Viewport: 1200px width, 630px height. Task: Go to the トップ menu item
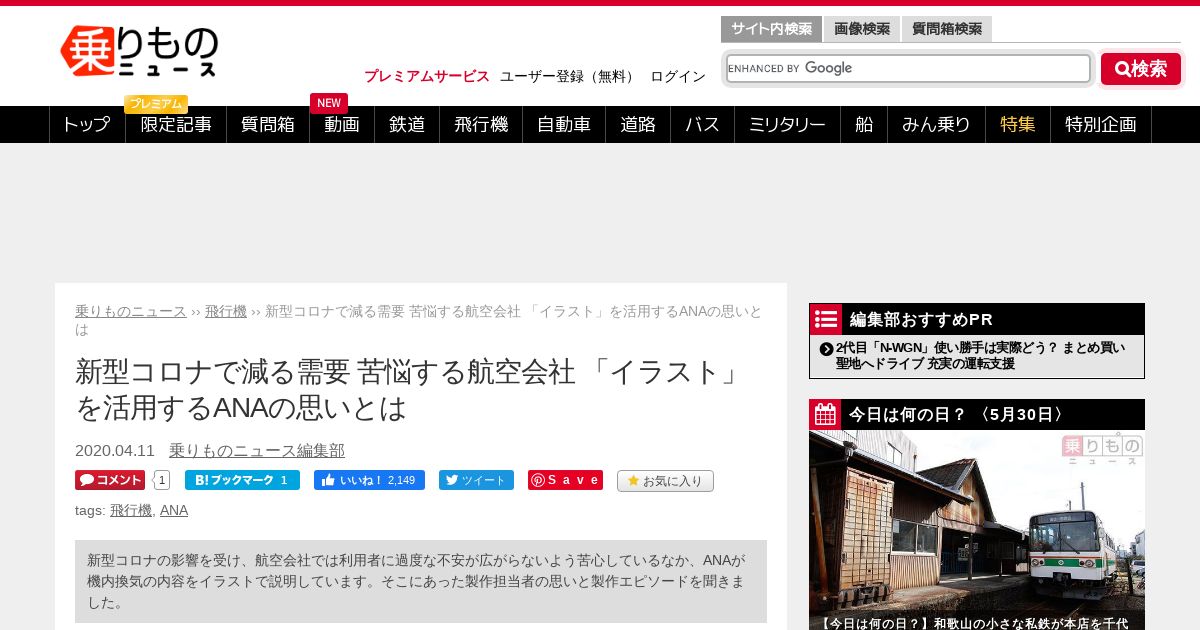[x=87, y=124]
